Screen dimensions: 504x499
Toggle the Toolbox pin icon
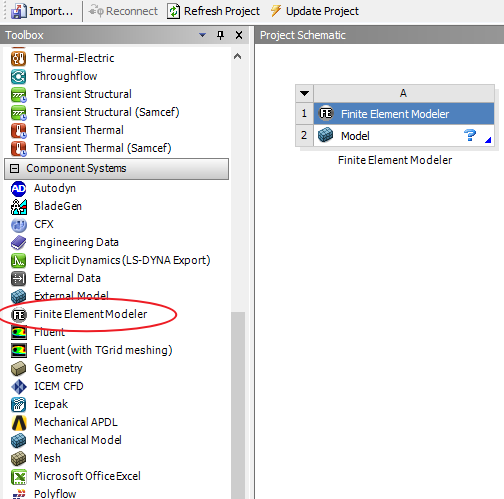coord(220,35)
